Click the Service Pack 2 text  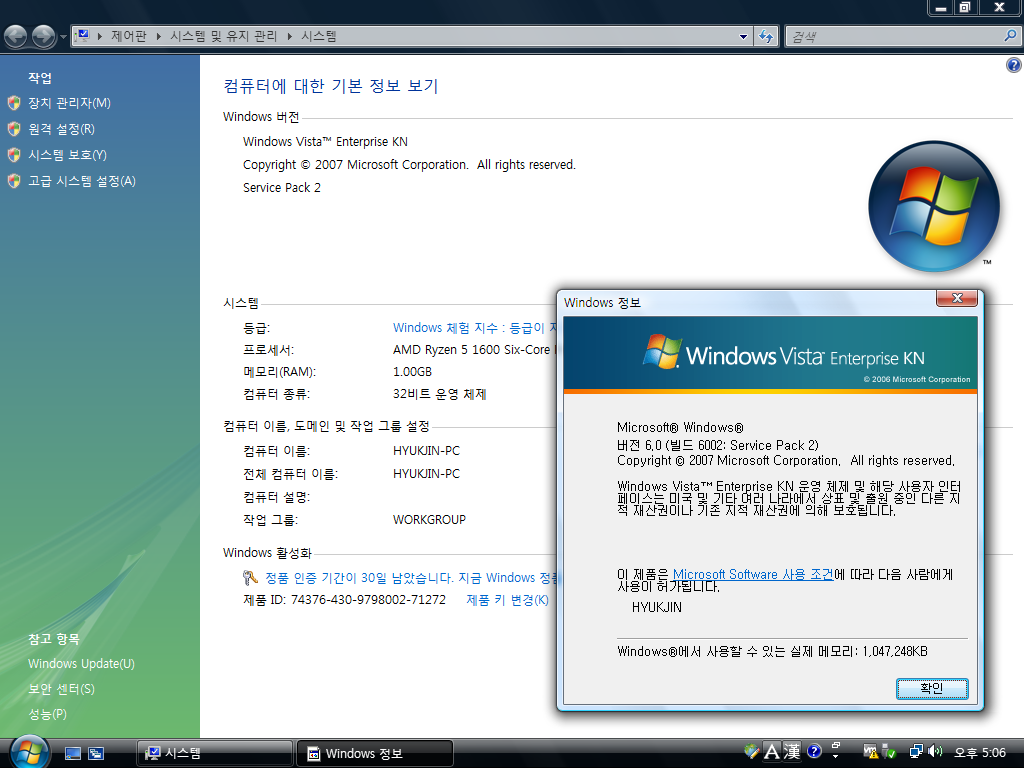(282, 187)
